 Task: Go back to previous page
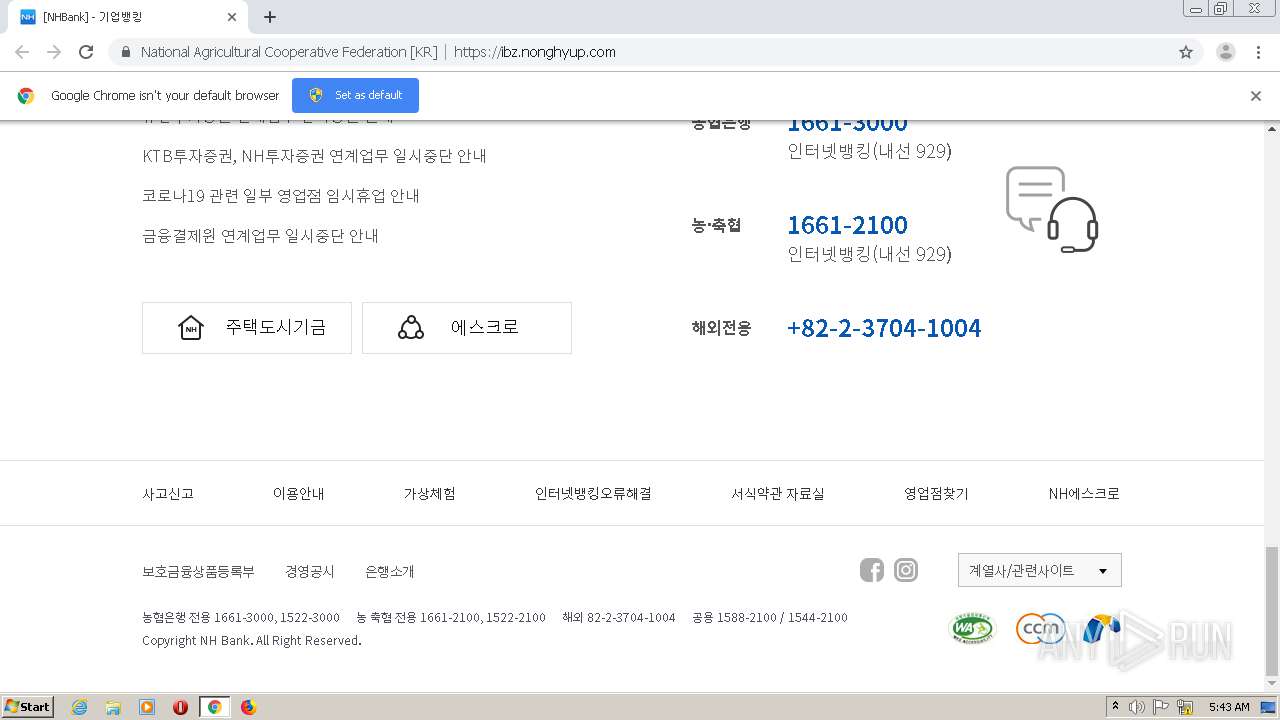click(x=22, y=52)
